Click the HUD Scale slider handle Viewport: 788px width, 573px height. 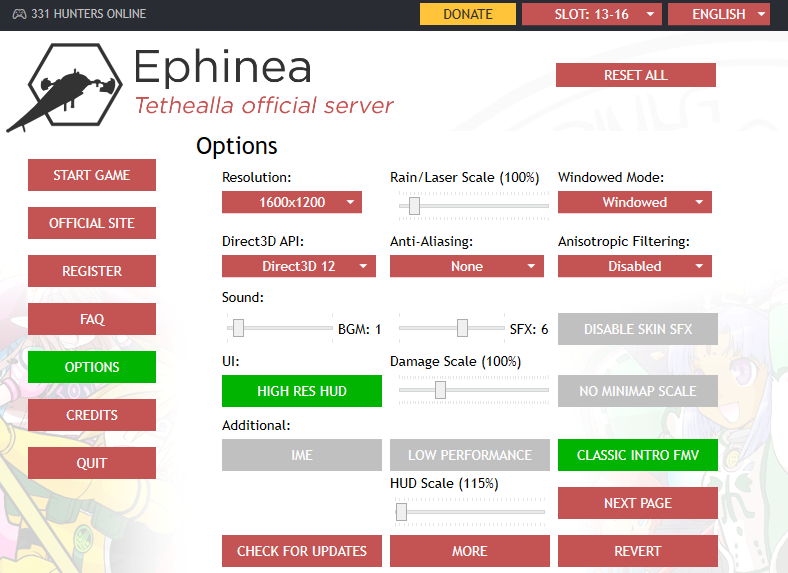[401, 512]
